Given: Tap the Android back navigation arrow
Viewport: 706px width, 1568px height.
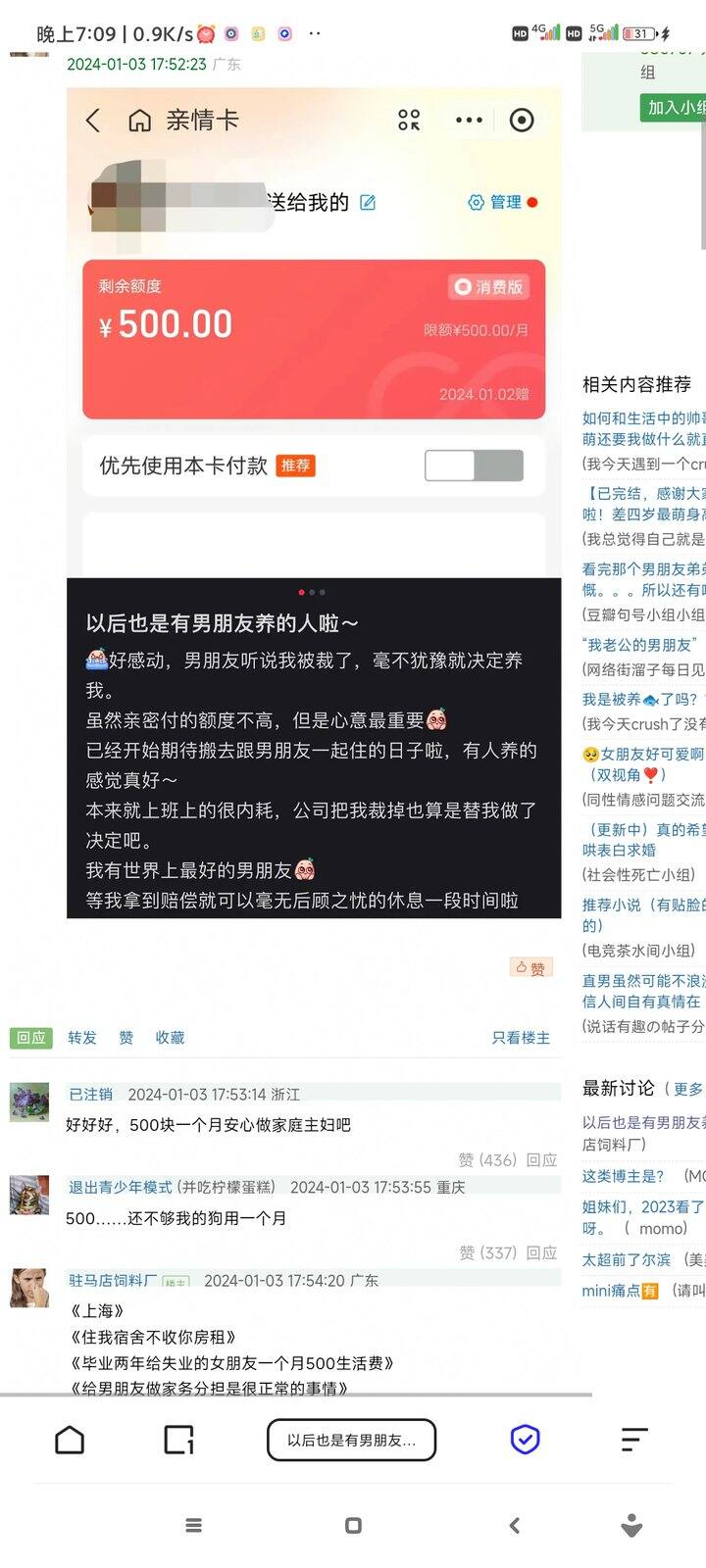Looking at the screenshot, I should 515,1525.
